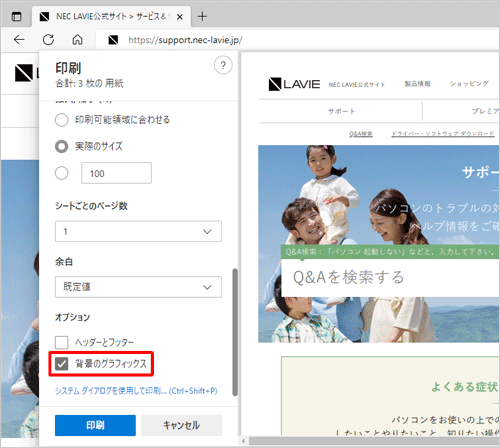Click the LAVIE logo in print preview
This screenshot has width=500, height=448.
(x=294, y=84)
